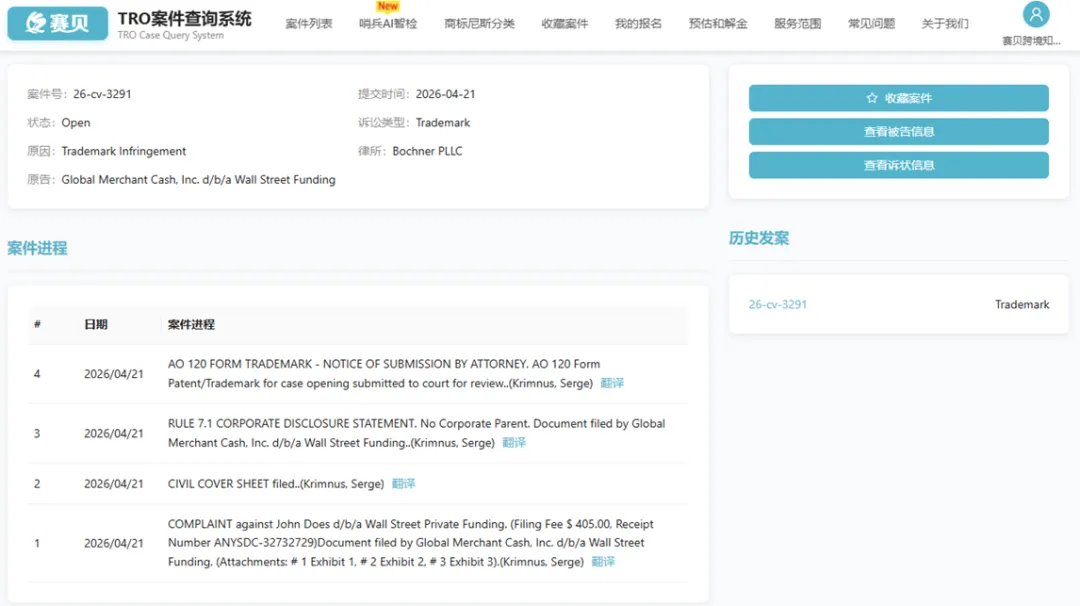This screenshot has width=1080, height=606.
Task: Open the user avatar icon
Action: click(1035, 14)
